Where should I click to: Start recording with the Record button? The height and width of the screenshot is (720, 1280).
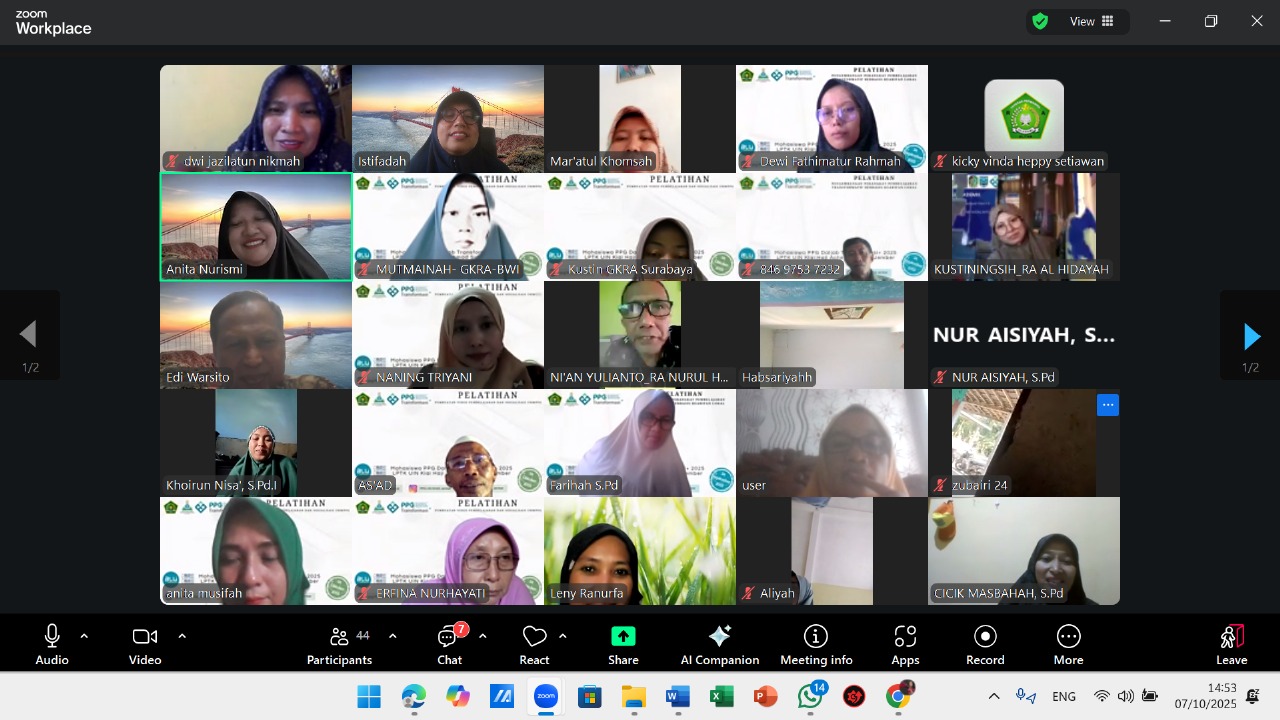coord(985,644)
